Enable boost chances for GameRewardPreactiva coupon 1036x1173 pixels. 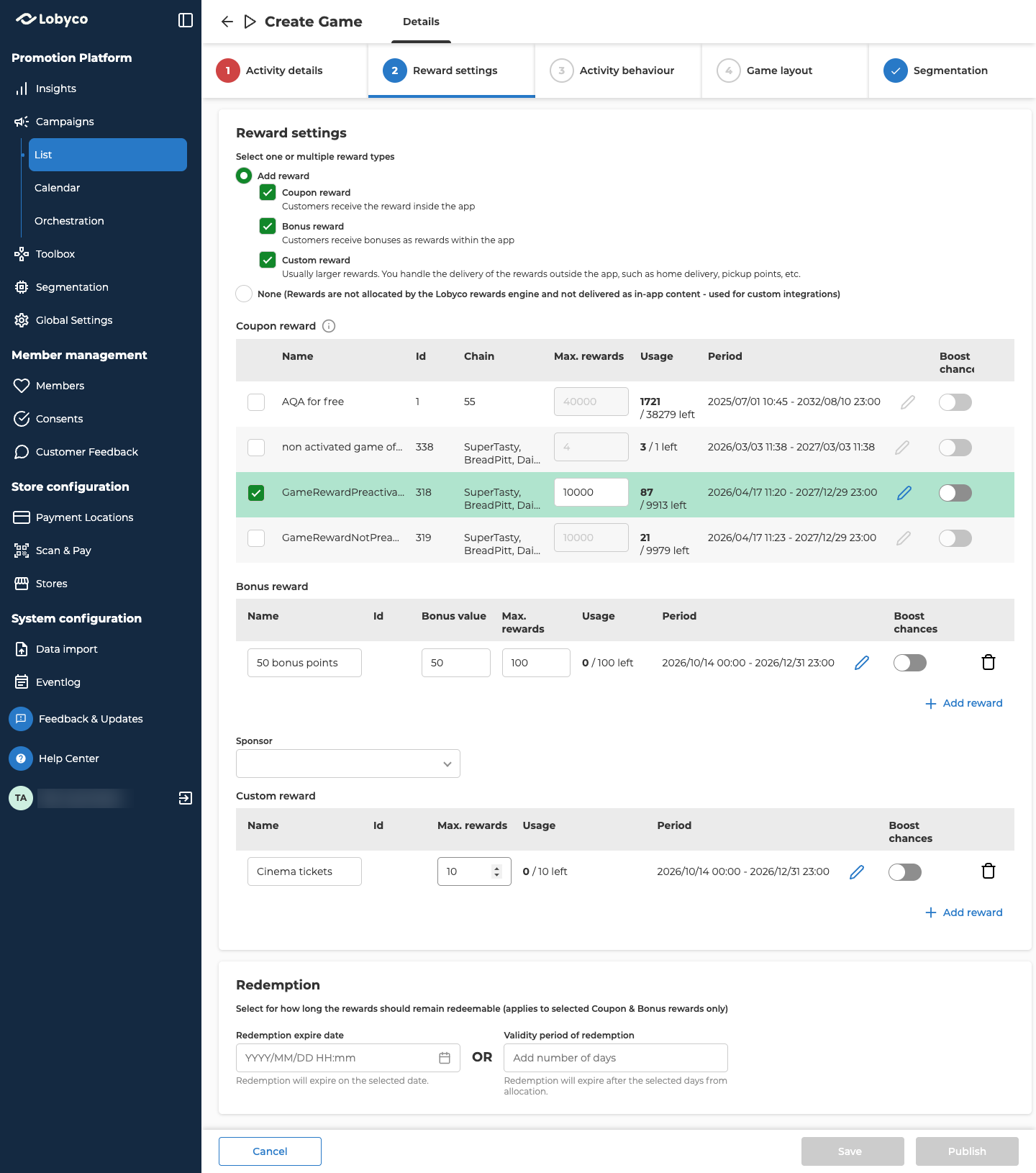[x=955, y=493]
